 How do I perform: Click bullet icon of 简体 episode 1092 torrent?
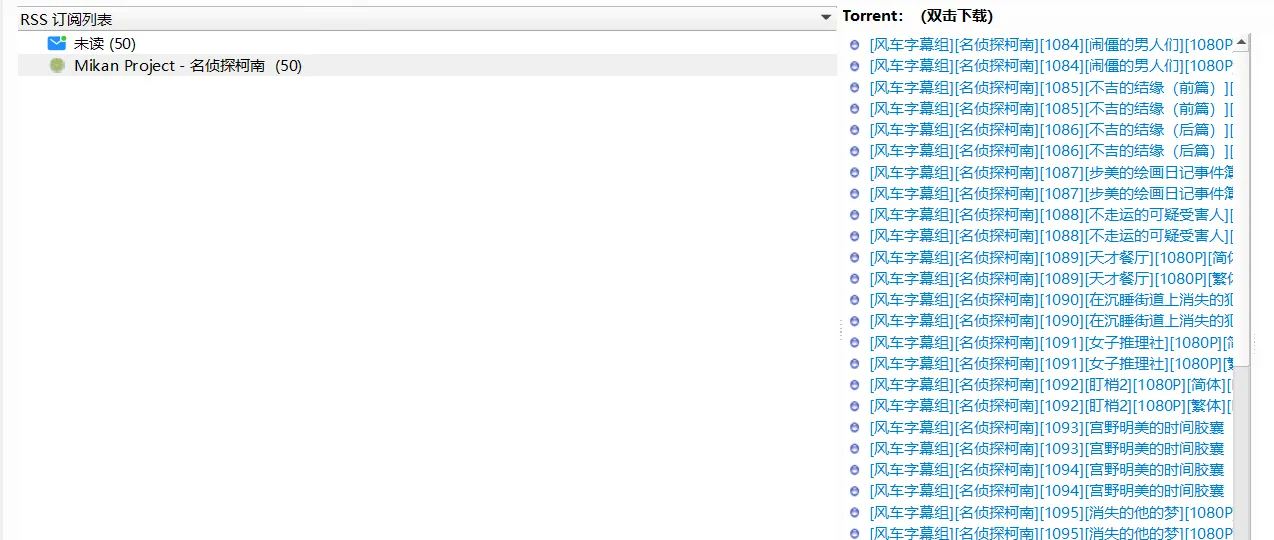tap(854, 385)
